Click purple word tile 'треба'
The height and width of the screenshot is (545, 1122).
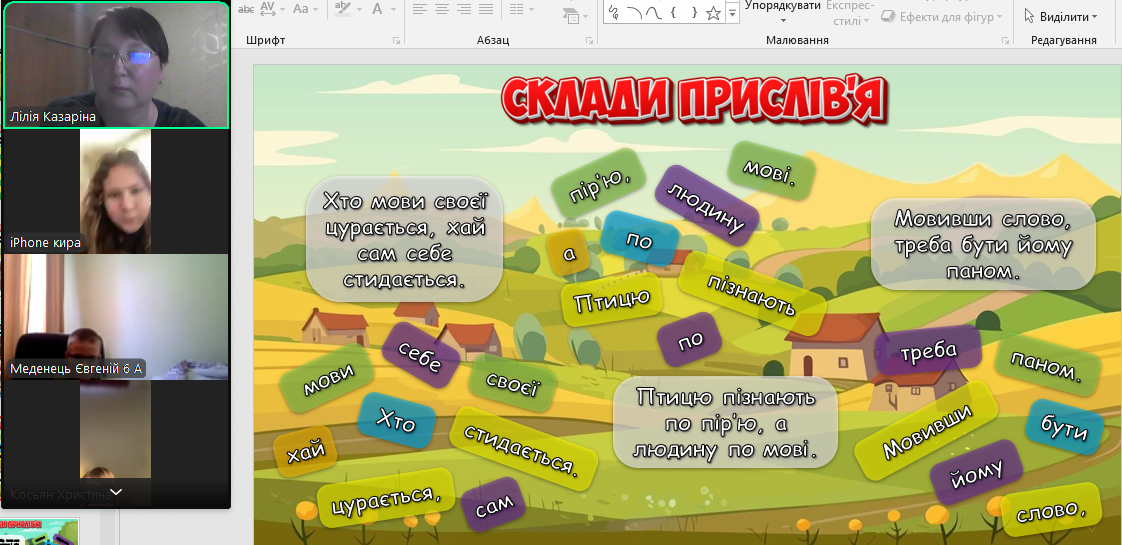coord(928,350)
